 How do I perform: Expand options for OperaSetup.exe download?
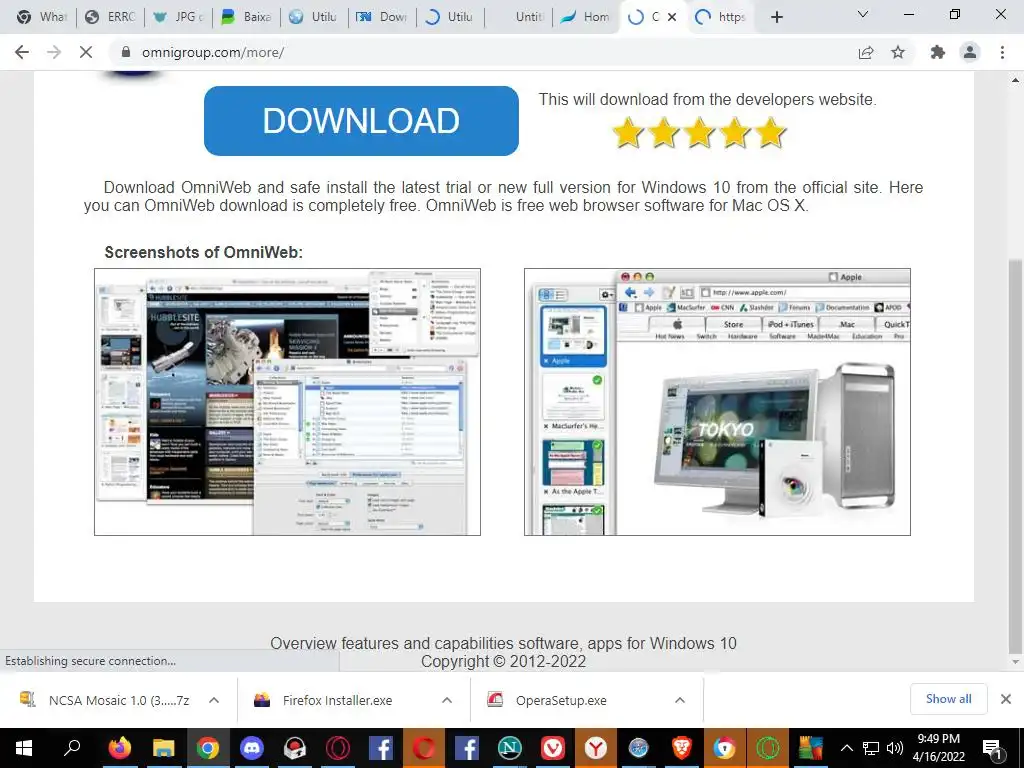click(680, 700)
